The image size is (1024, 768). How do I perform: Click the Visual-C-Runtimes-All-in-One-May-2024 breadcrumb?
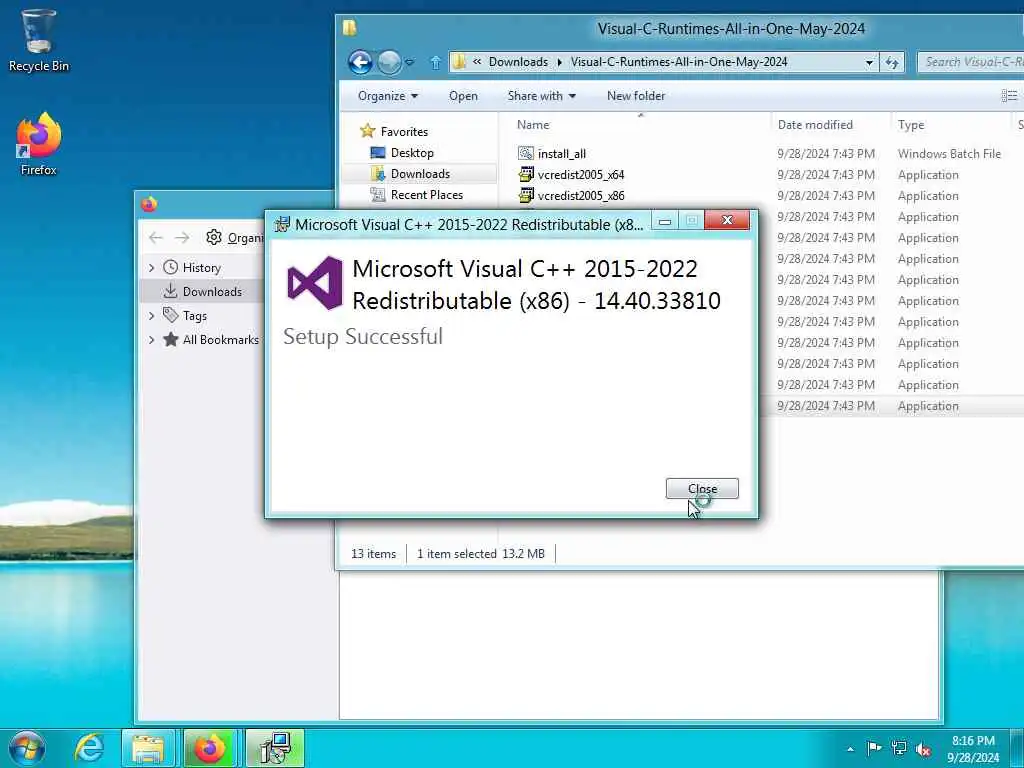tap(679, 62)
